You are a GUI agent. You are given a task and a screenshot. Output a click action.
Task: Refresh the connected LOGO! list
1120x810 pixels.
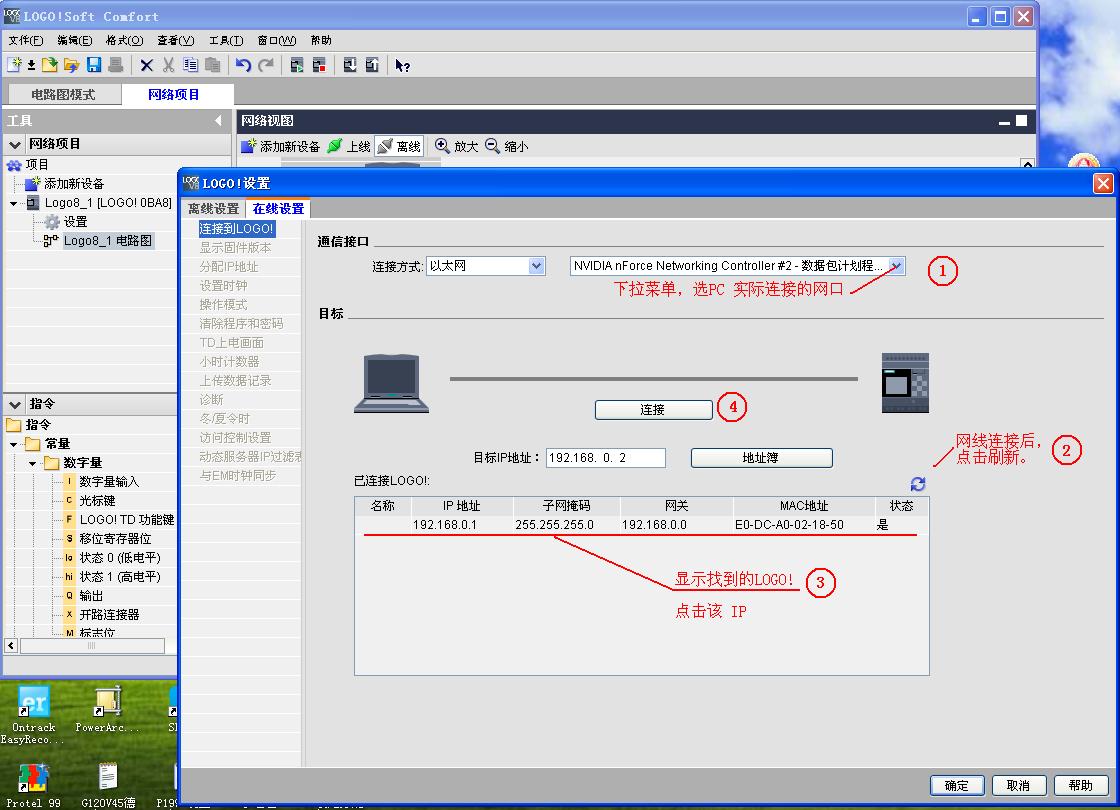click(x=918, y=484)
